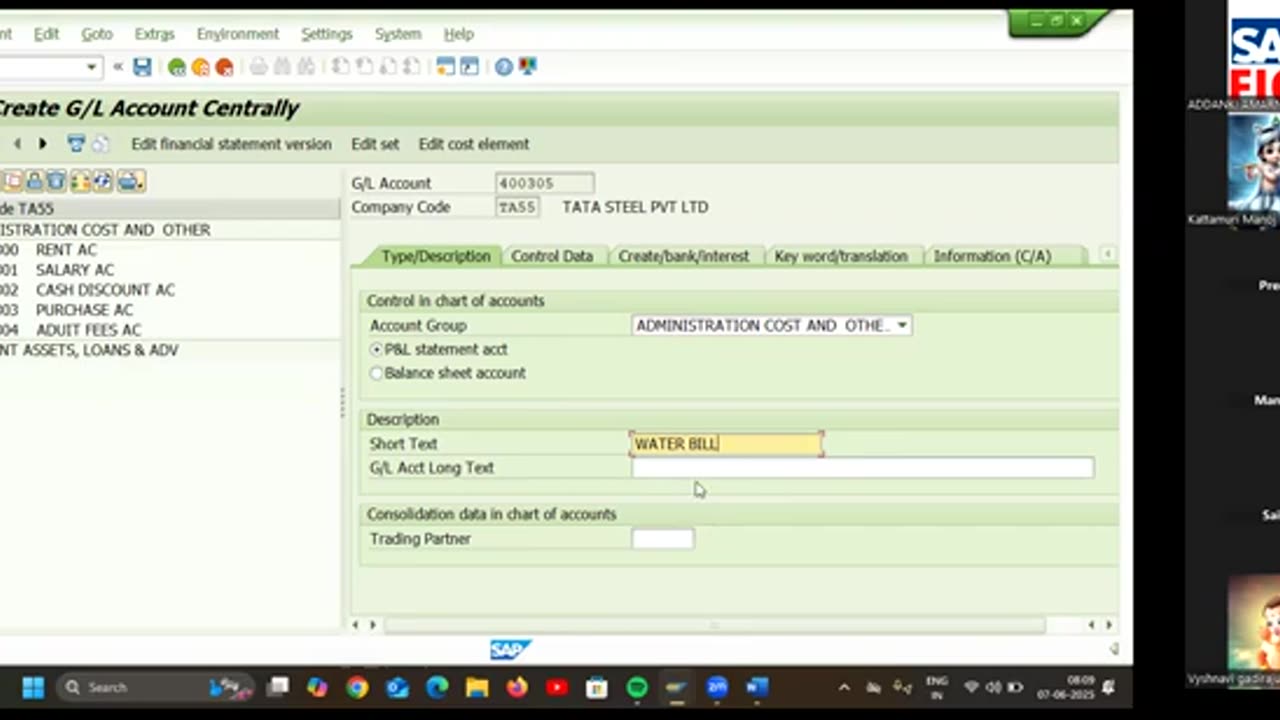
Task: Click the left scroll arrow at form bottom-left
Action: (355, 625)
